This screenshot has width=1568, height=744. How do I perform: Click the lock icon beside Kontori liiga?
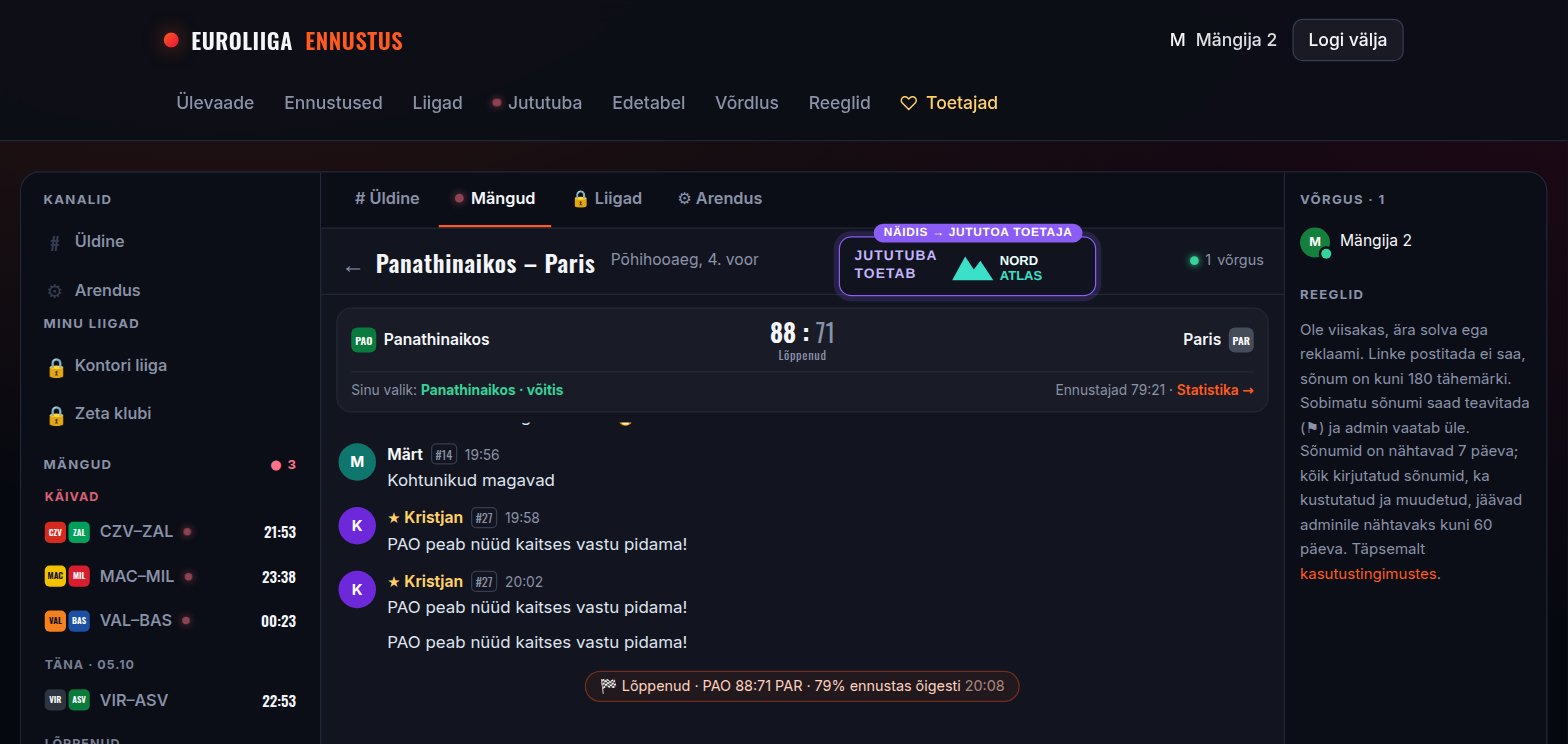(56, 367)
